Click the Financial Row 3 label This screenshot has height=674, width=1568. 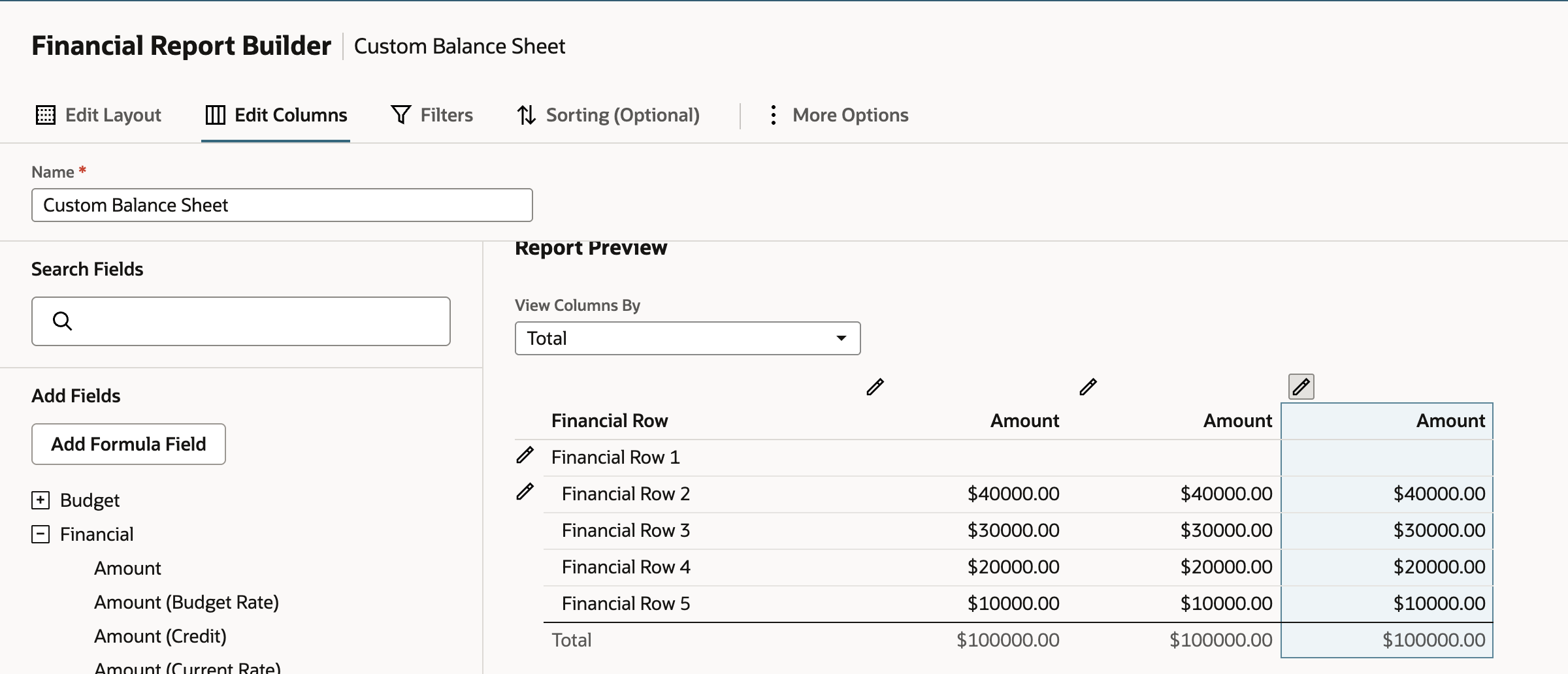pos(626,530)
